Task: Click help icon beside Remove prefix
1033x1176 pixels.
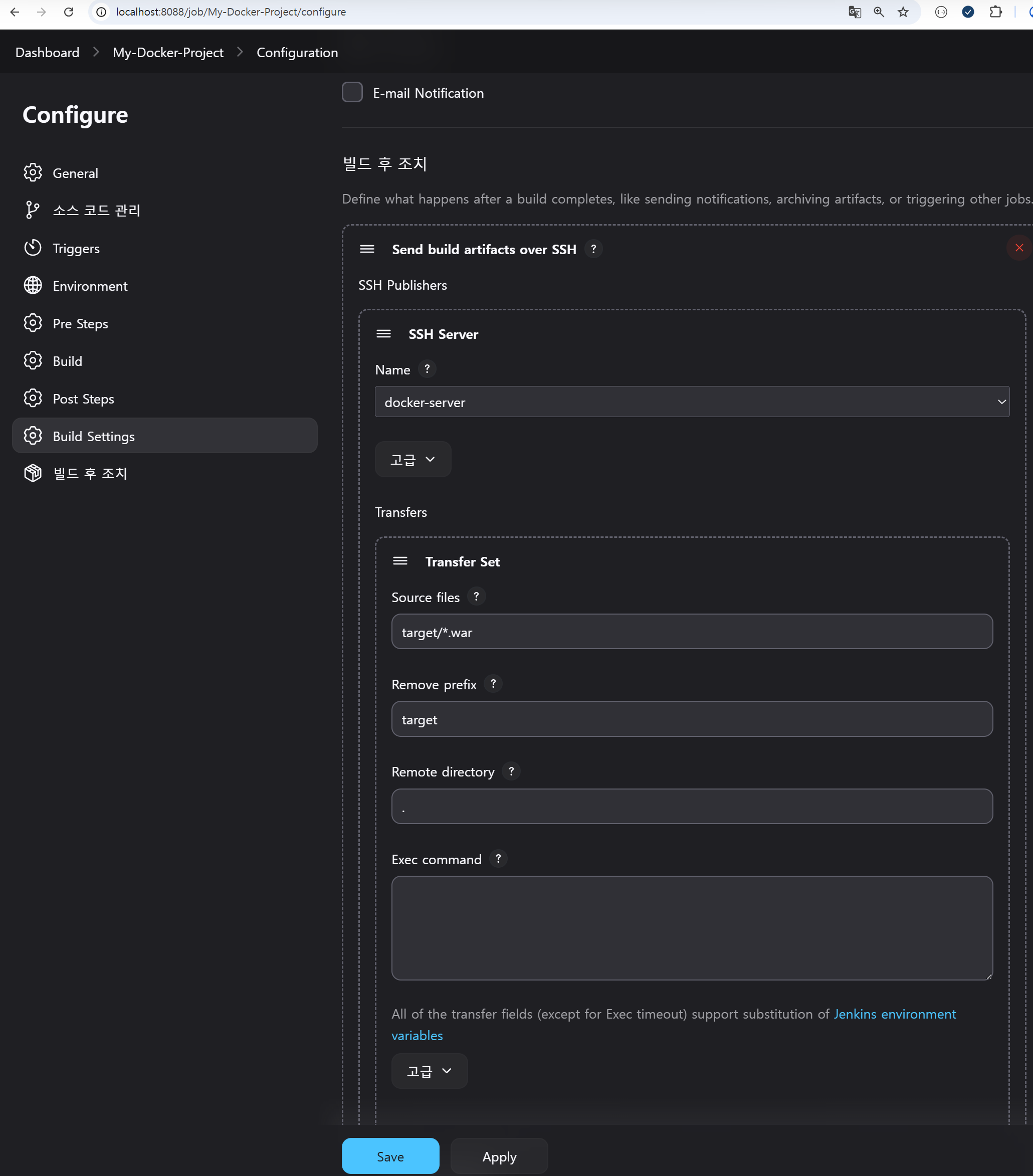Action: (x=493, y=684)
